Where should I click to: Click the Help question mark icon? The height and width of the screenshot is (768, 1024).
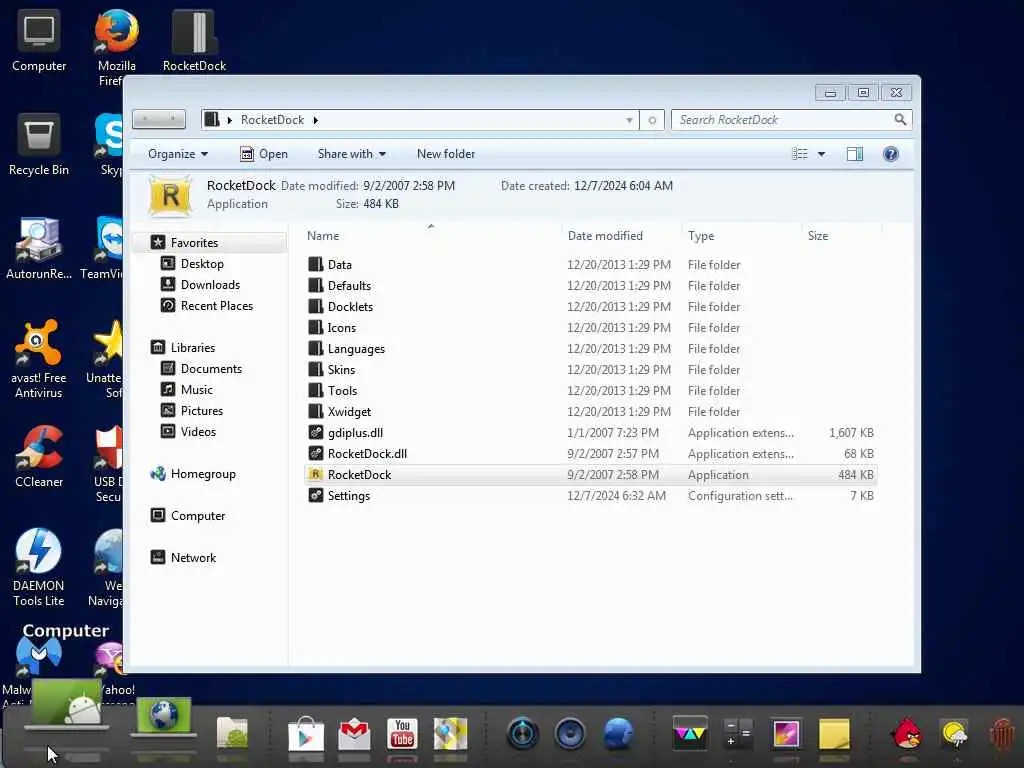(891, 153)
